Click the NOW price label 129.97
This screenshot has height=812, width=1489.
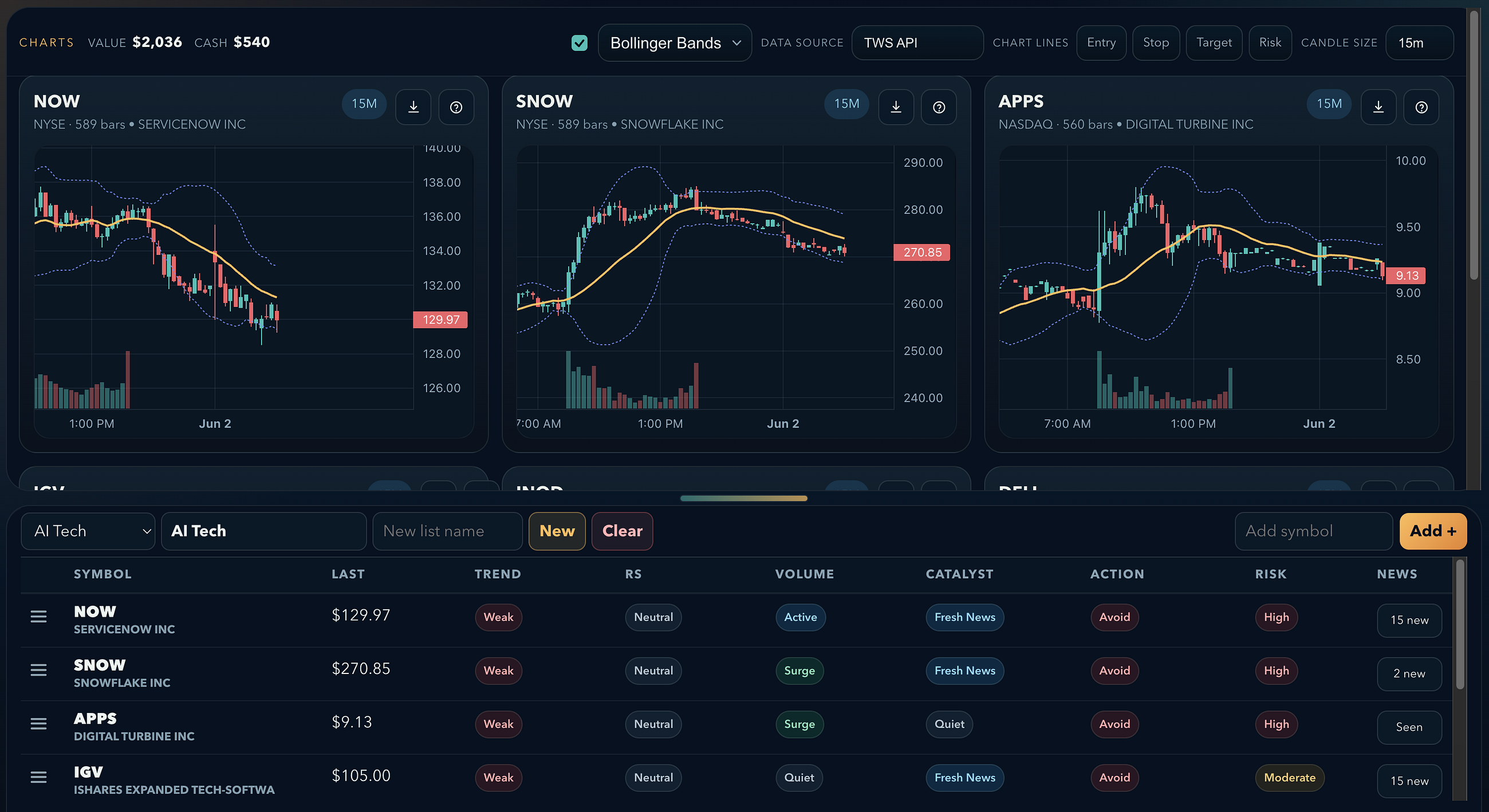440,320
